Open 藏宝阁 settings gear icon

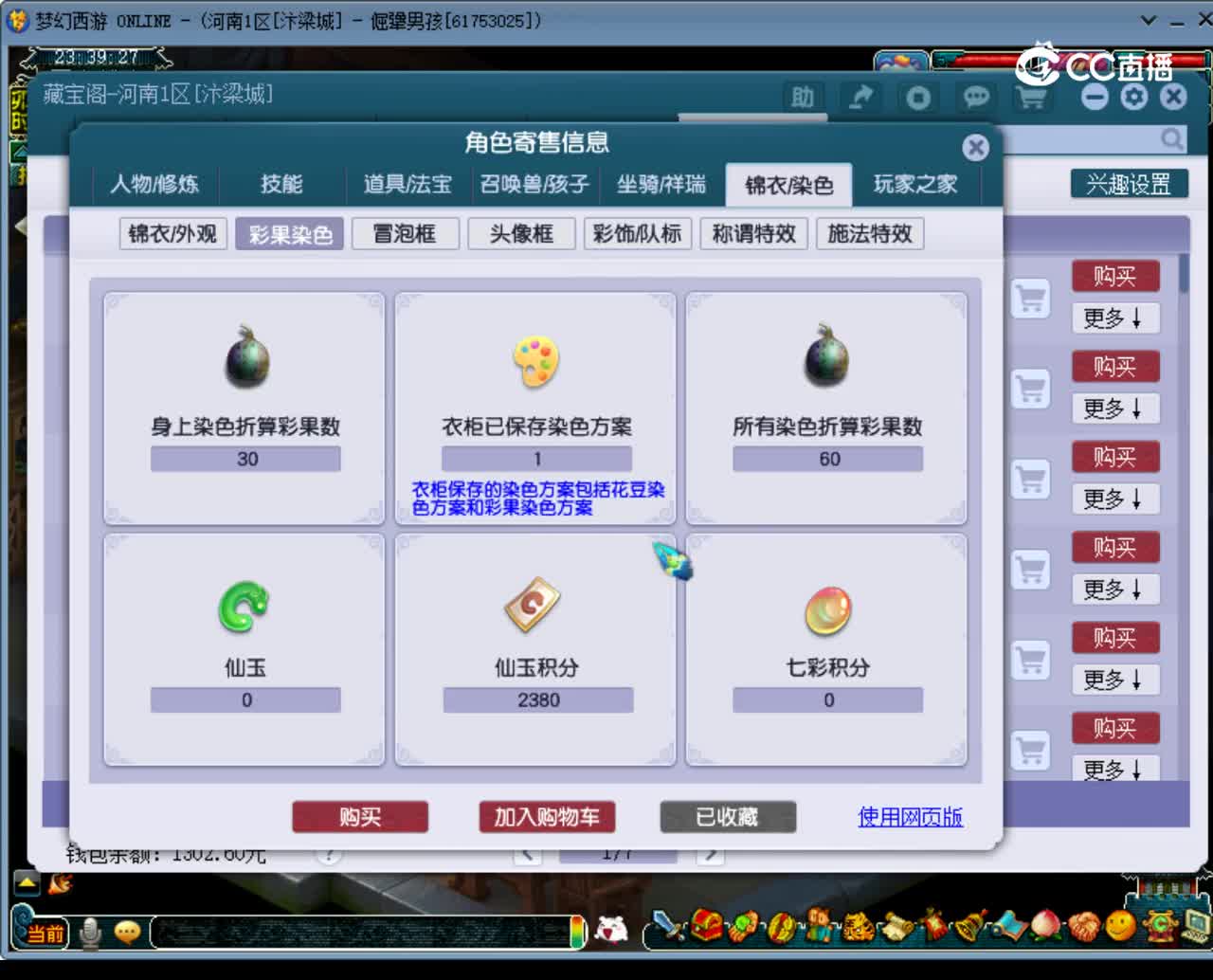click(1134, 97)
